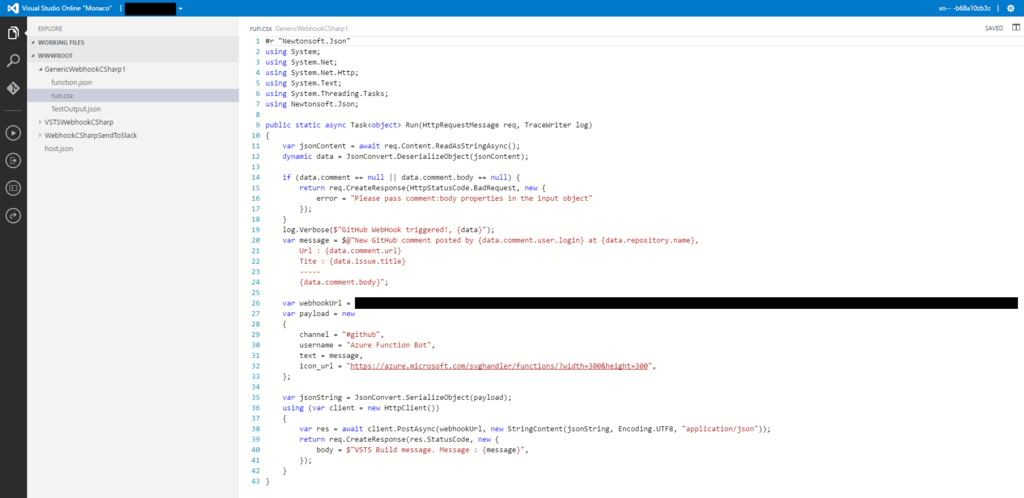Click the Run play circle icon
Image resolution: width=1024 pixels, height=498 pixels.
12,133
